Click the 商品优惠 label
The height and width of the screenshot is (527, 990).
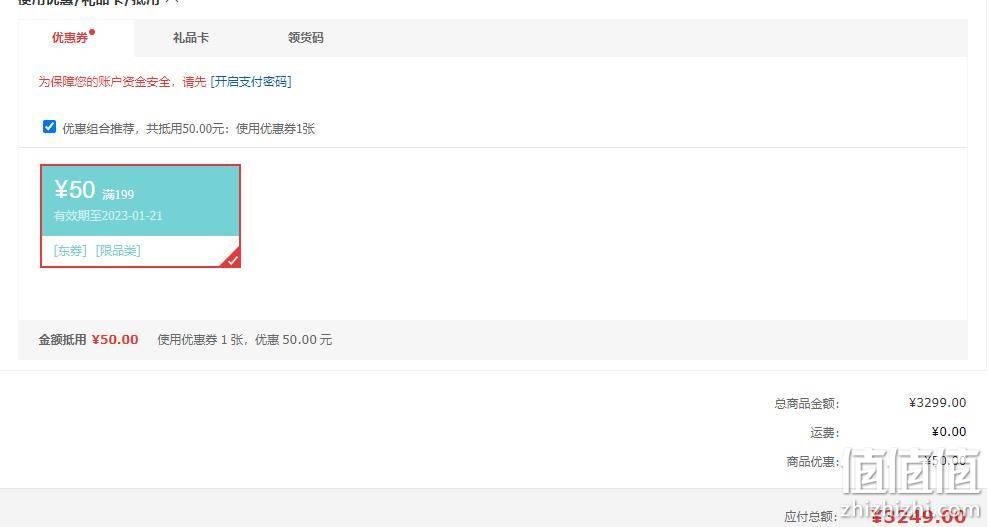(812, 462)
